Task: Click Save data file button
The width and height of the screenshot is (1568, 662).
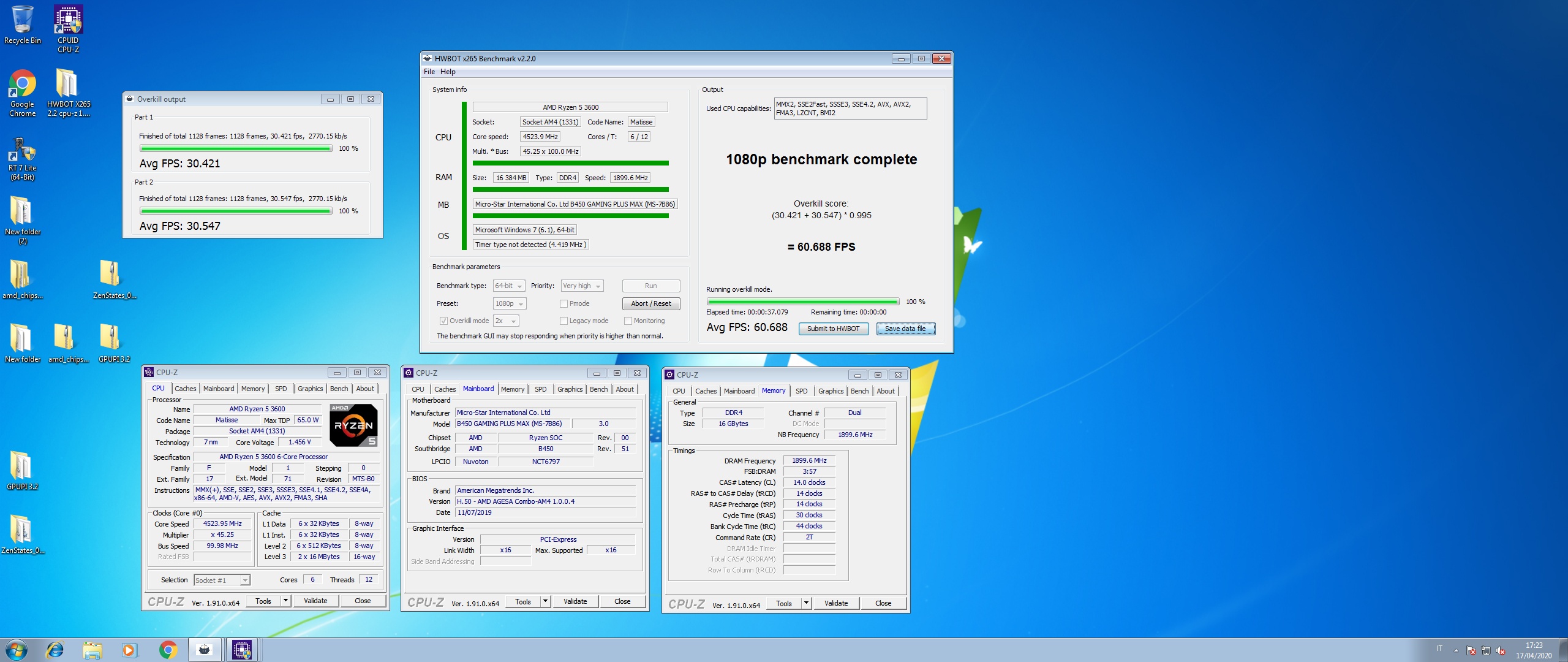Action: [905, 329]
